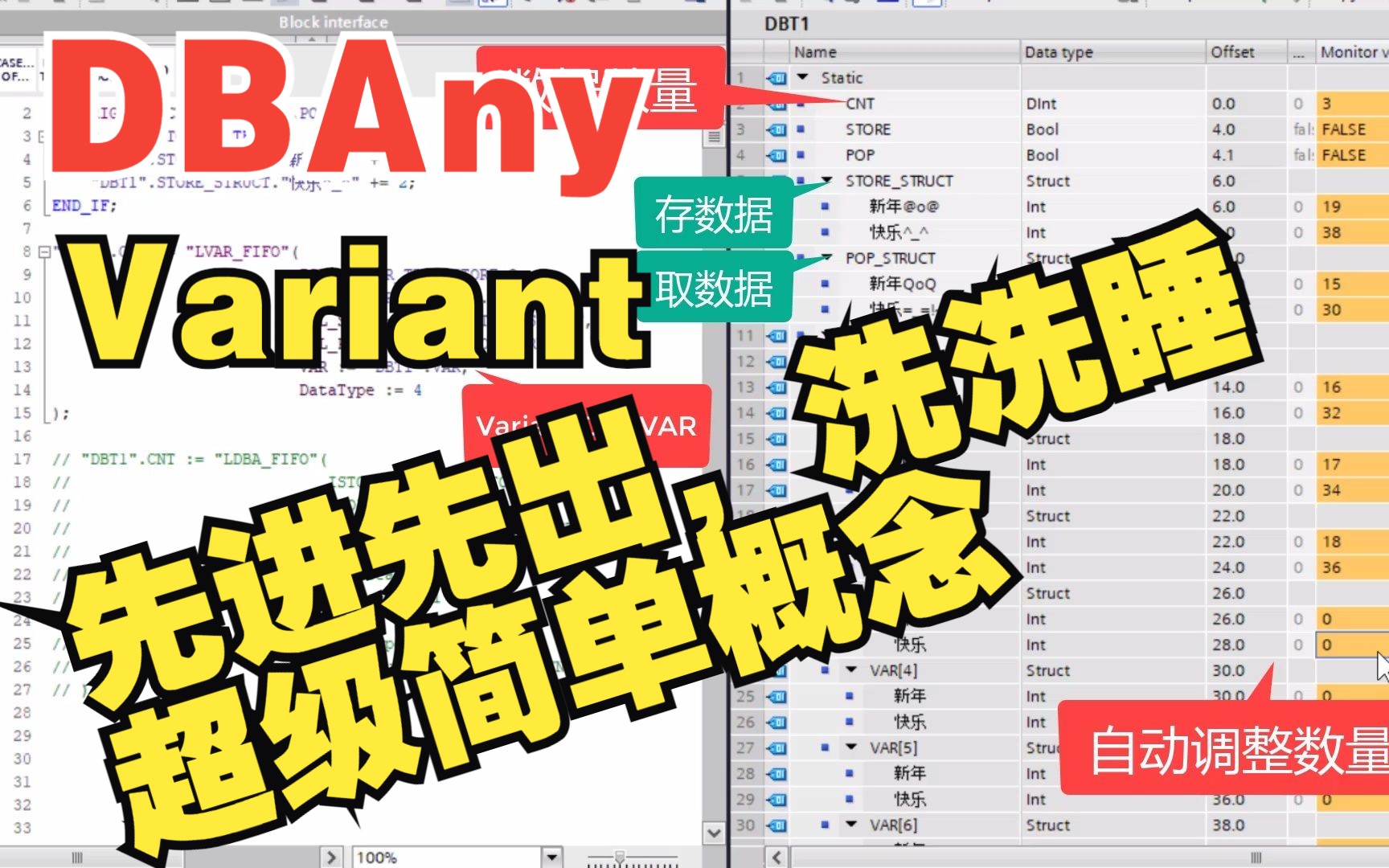Viewport: 1389px width, 868px height.
Task: Click the monitor value 38
Action: (x=1352, y=232)
